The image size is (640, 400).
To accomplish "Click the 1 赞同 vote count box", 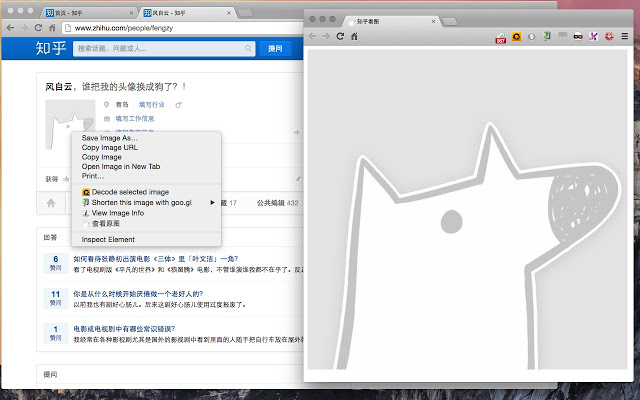I will point(56,333).
